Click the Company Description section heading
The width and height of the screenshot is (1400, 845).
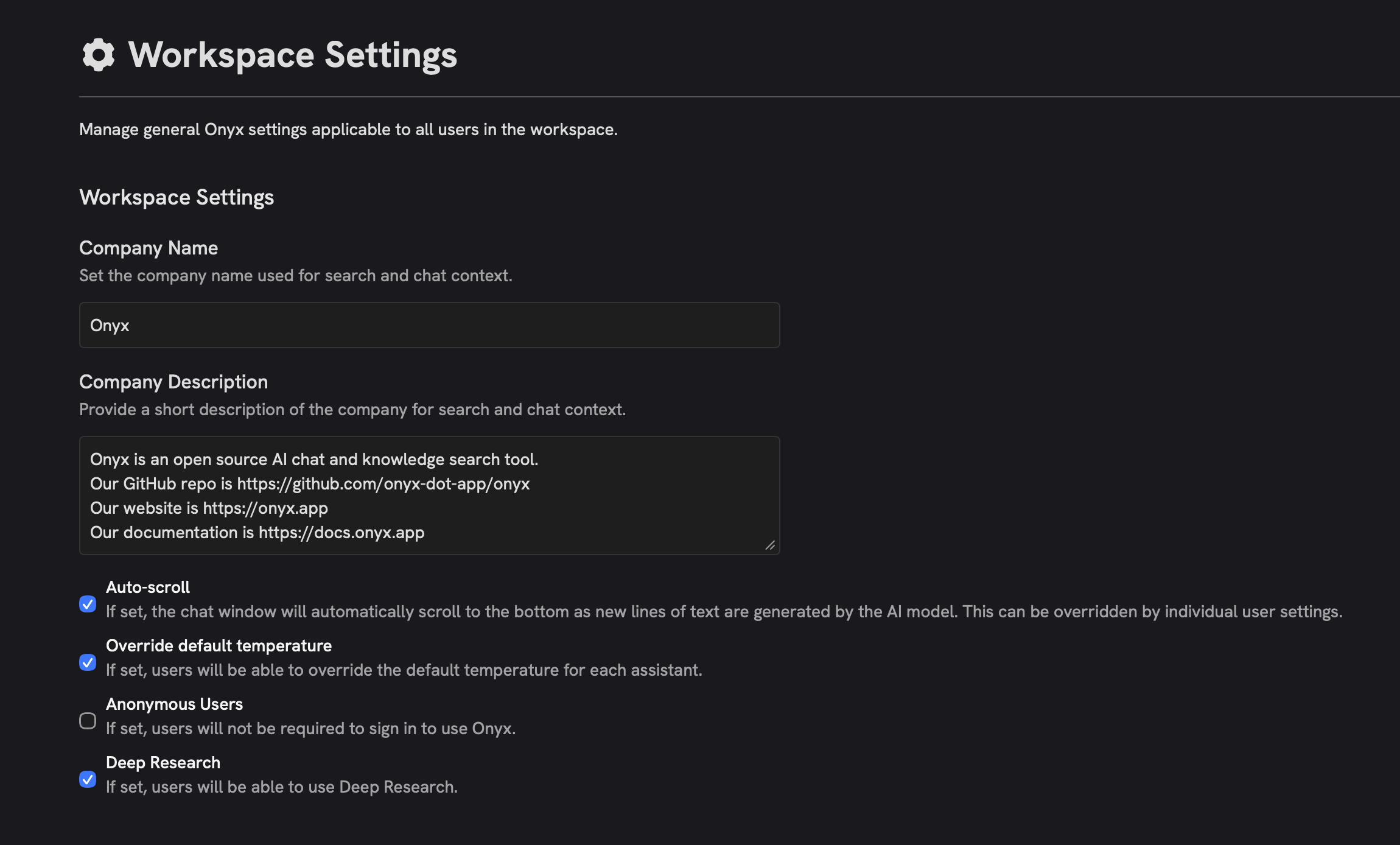pos(173,382)
